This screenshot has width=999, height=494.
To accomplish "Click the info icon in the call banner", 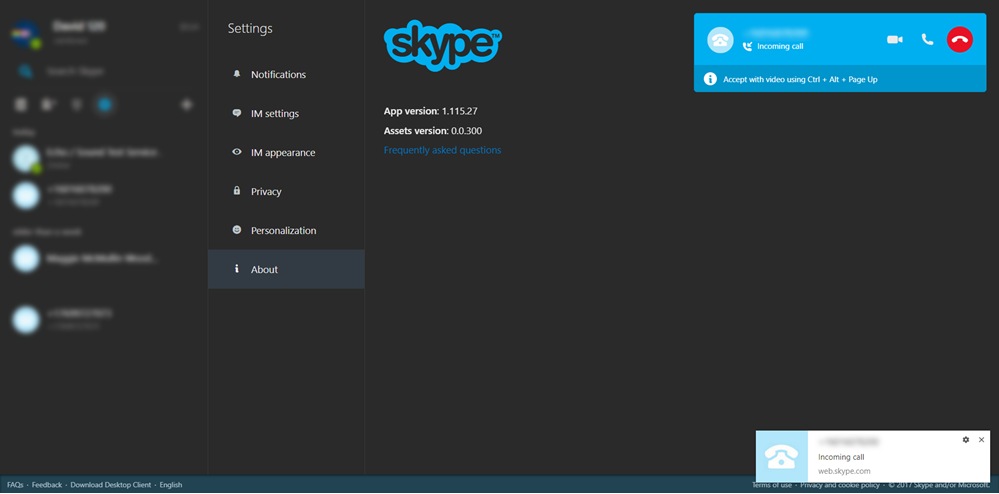I will point(710,79).
